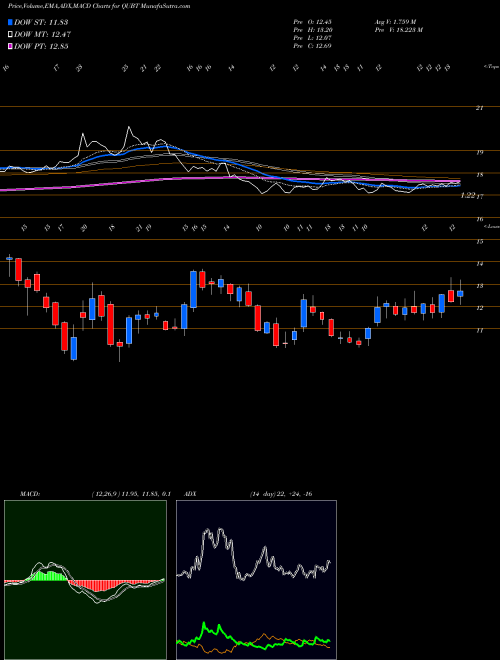Click the 11 price axis label

click(479, 330)
